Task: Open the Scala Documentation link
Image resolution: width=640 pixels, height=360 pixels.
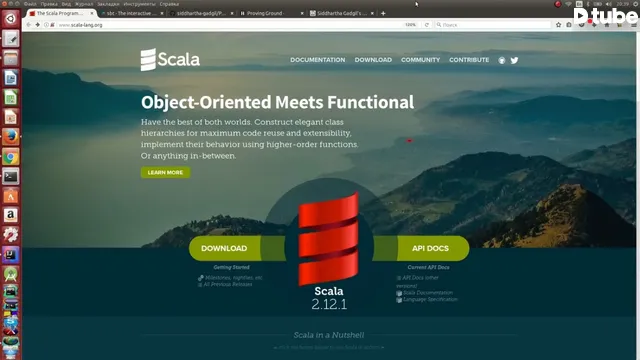Action: click(428, 293)
